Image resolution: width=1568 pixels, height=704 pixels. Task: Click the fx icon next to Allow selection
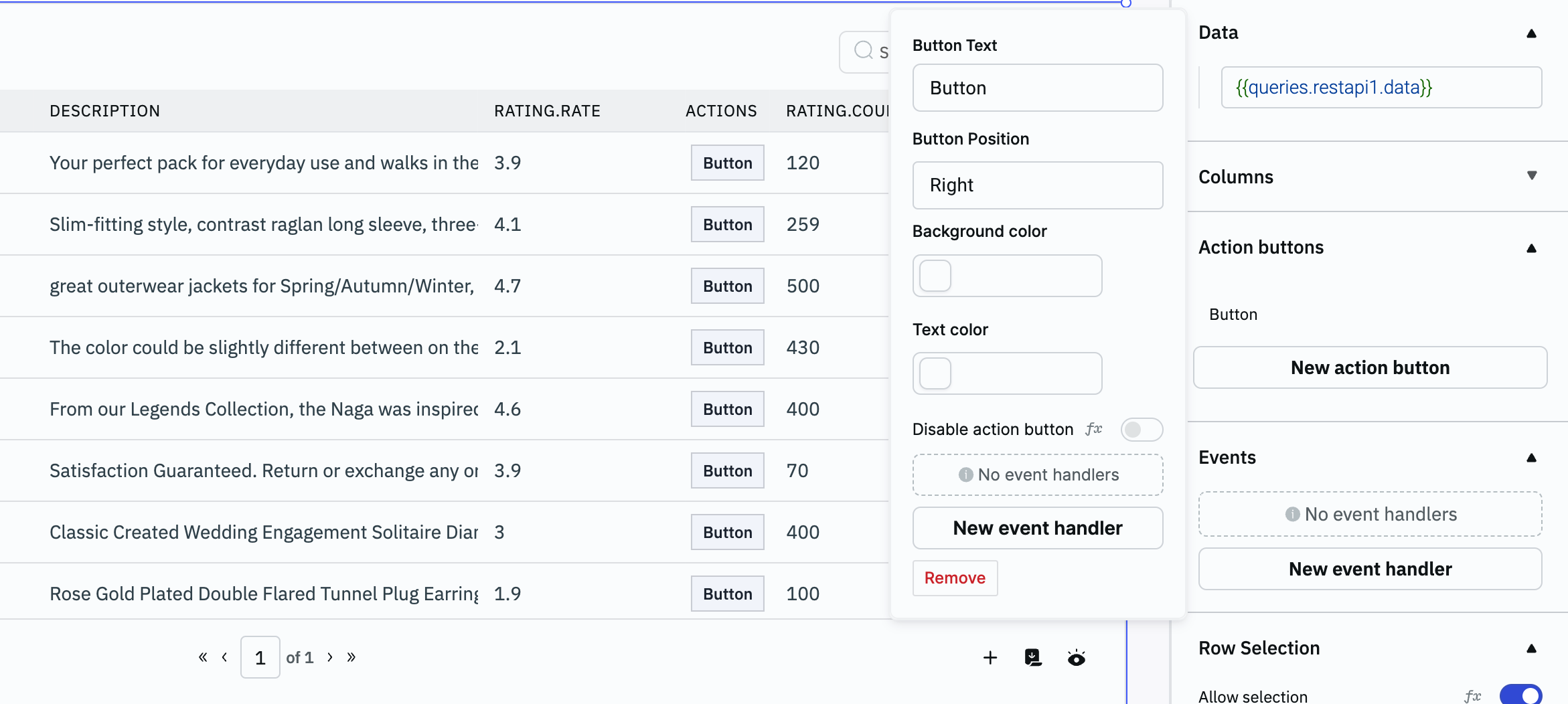tap(1473, 696)
